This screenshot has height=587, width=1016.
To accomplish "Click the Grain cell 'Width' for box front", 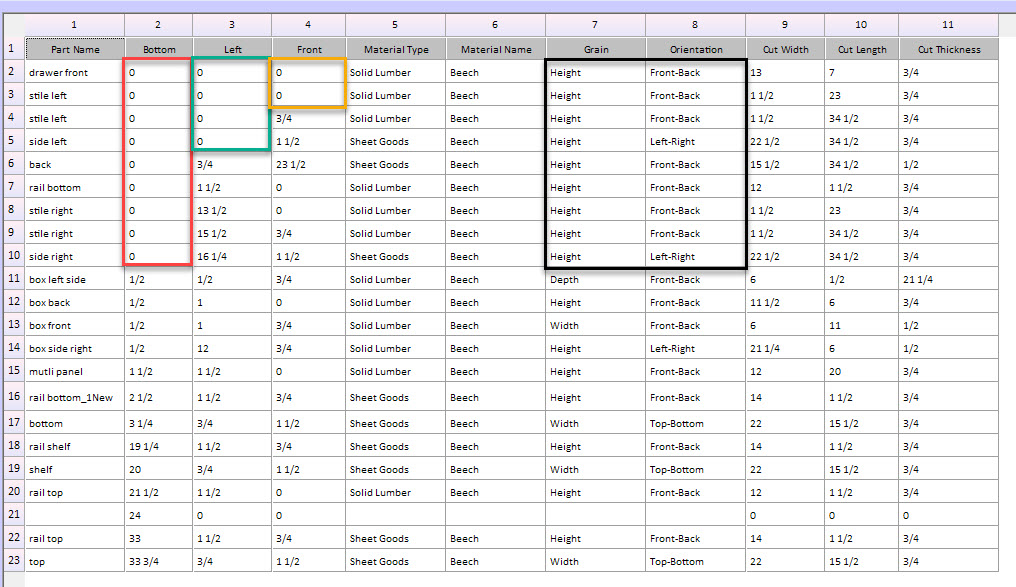I will pyautogui.click(x=595, y=325).
